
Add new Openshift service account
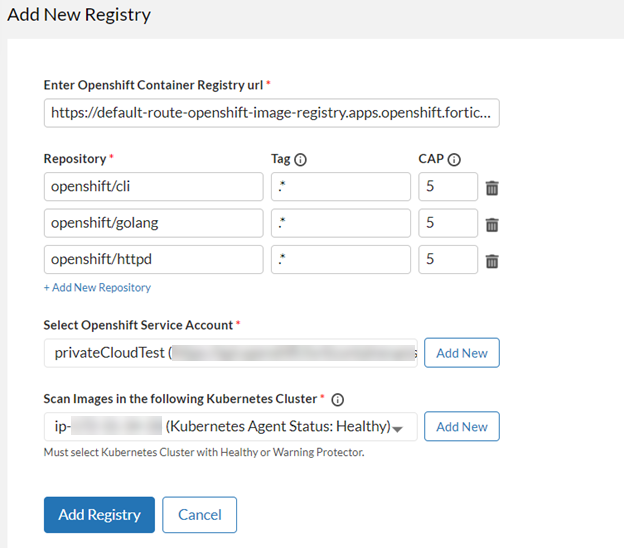click(462, 353)
